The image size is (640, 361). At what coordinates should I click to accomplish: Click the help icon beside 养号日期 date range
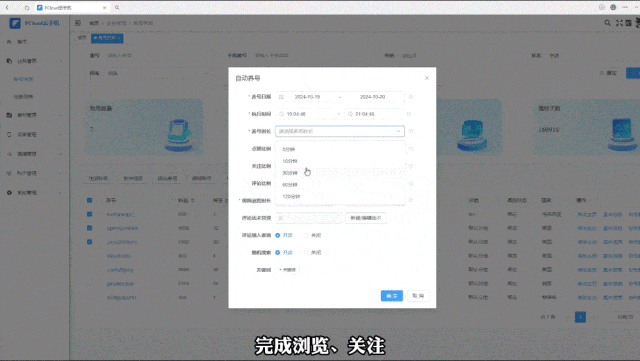[411, 97]
